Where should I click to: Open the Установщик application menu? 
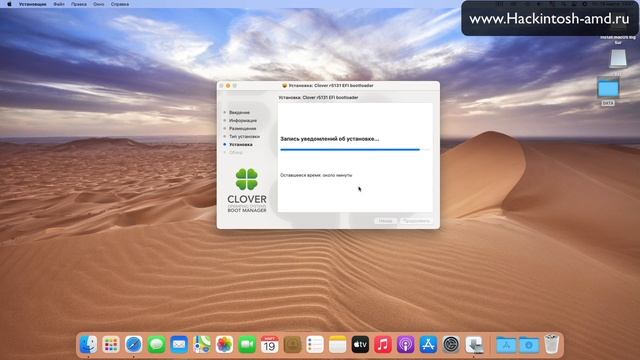33,4
